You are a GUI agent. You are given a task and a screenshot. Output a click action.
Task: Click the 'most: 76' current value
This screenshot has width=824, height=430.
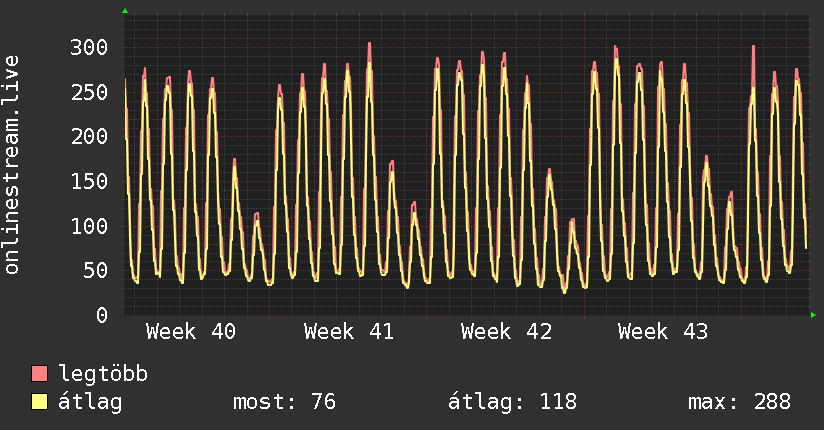284,402
